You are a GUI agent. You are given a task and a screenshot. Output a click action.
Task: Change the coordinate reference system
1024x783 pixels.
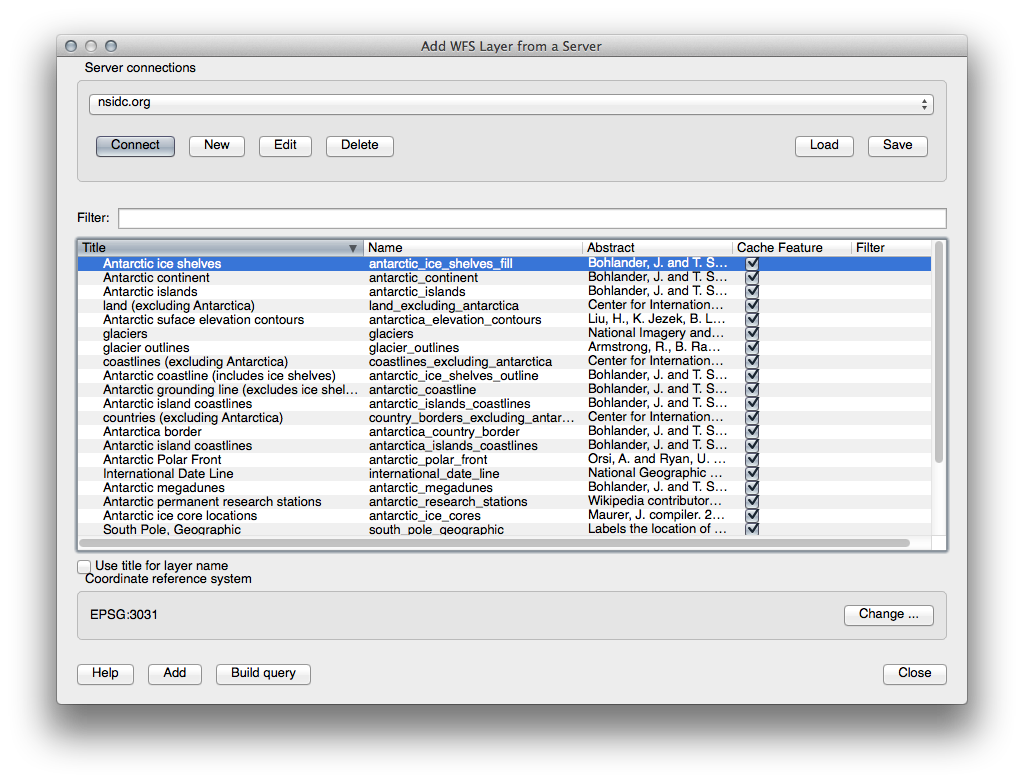pyautogui.click(x=888, y=615)
